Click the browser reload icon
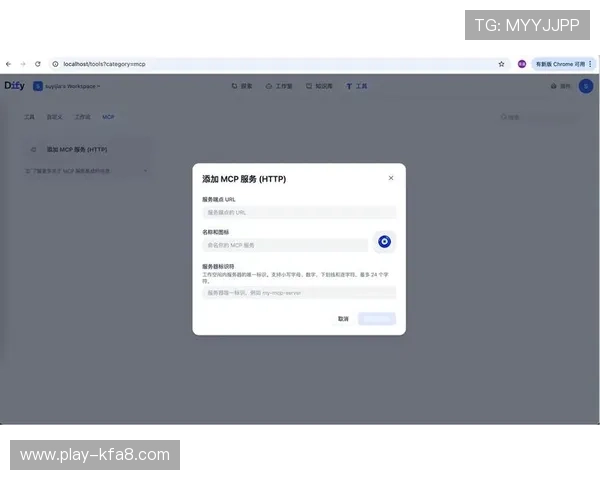The height and width of the screenshot is (480, 600). pyautogui.click(x=38, y=64)
